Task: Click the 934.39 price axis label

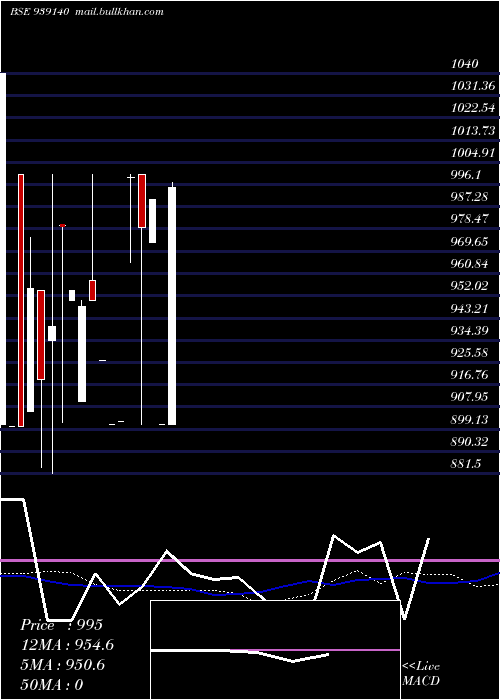Action: [x=469, y=330]
